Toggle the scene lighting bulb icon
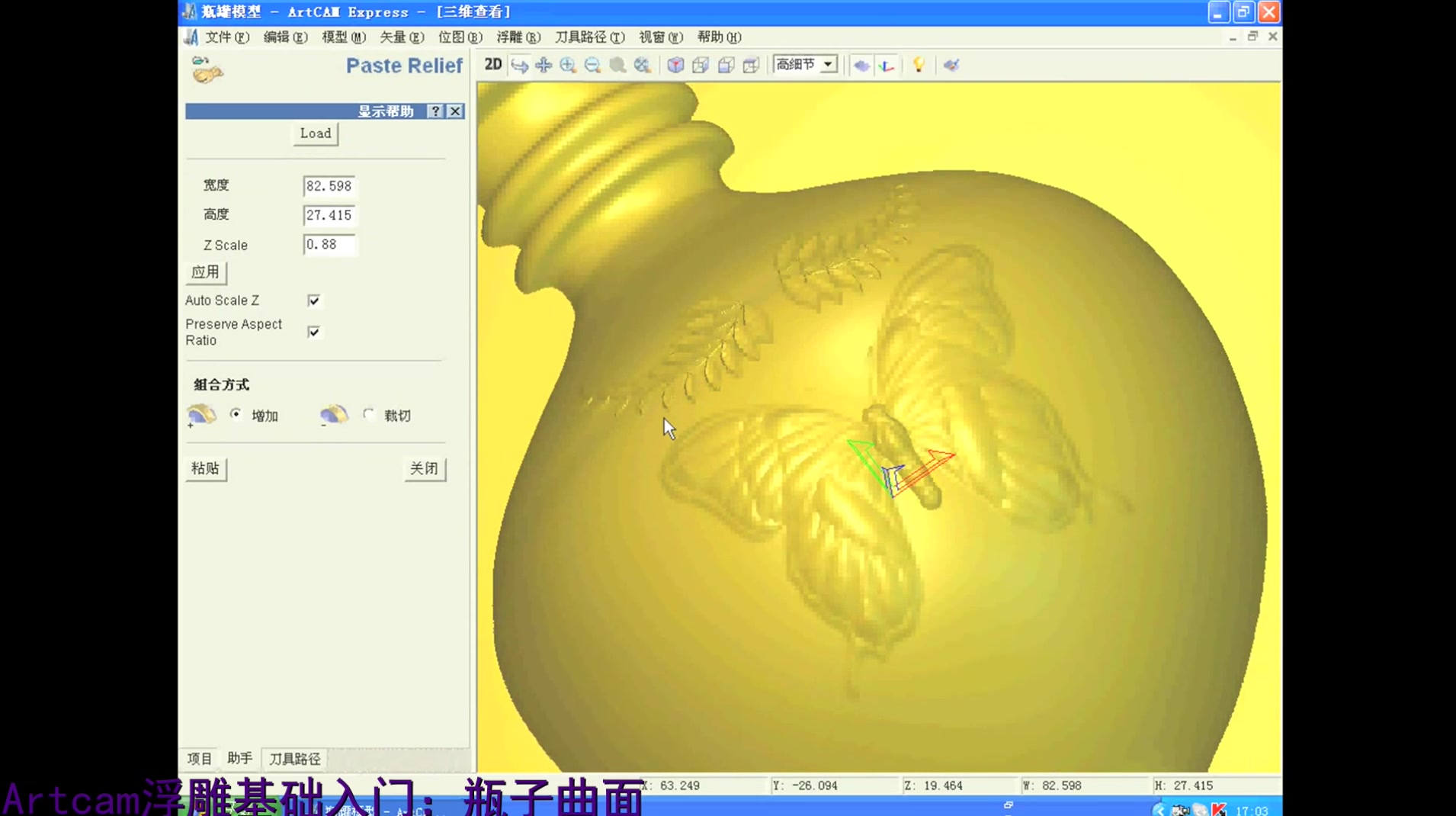The image size is (1456, 816). pyautogui.click(x=919, y=65)
